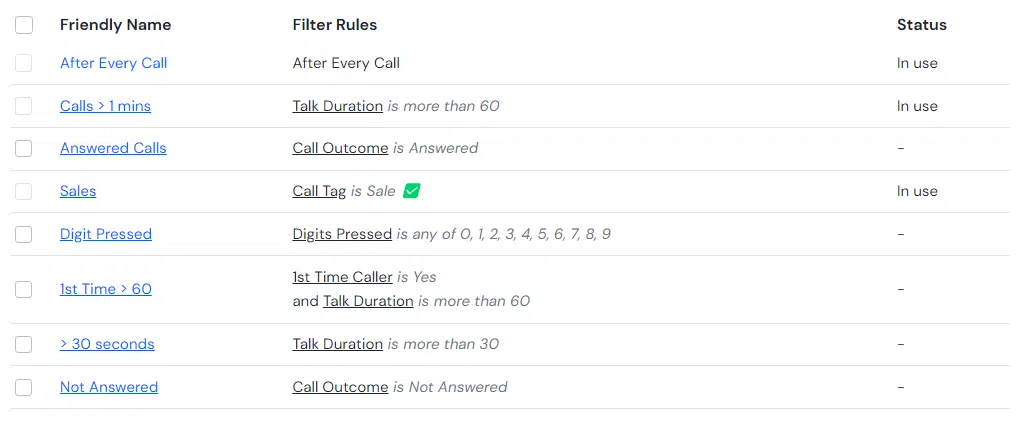Screen dimensions: 1020x432
Task: Click the Friendly Name column header
Action: click(x=116, y=25)
